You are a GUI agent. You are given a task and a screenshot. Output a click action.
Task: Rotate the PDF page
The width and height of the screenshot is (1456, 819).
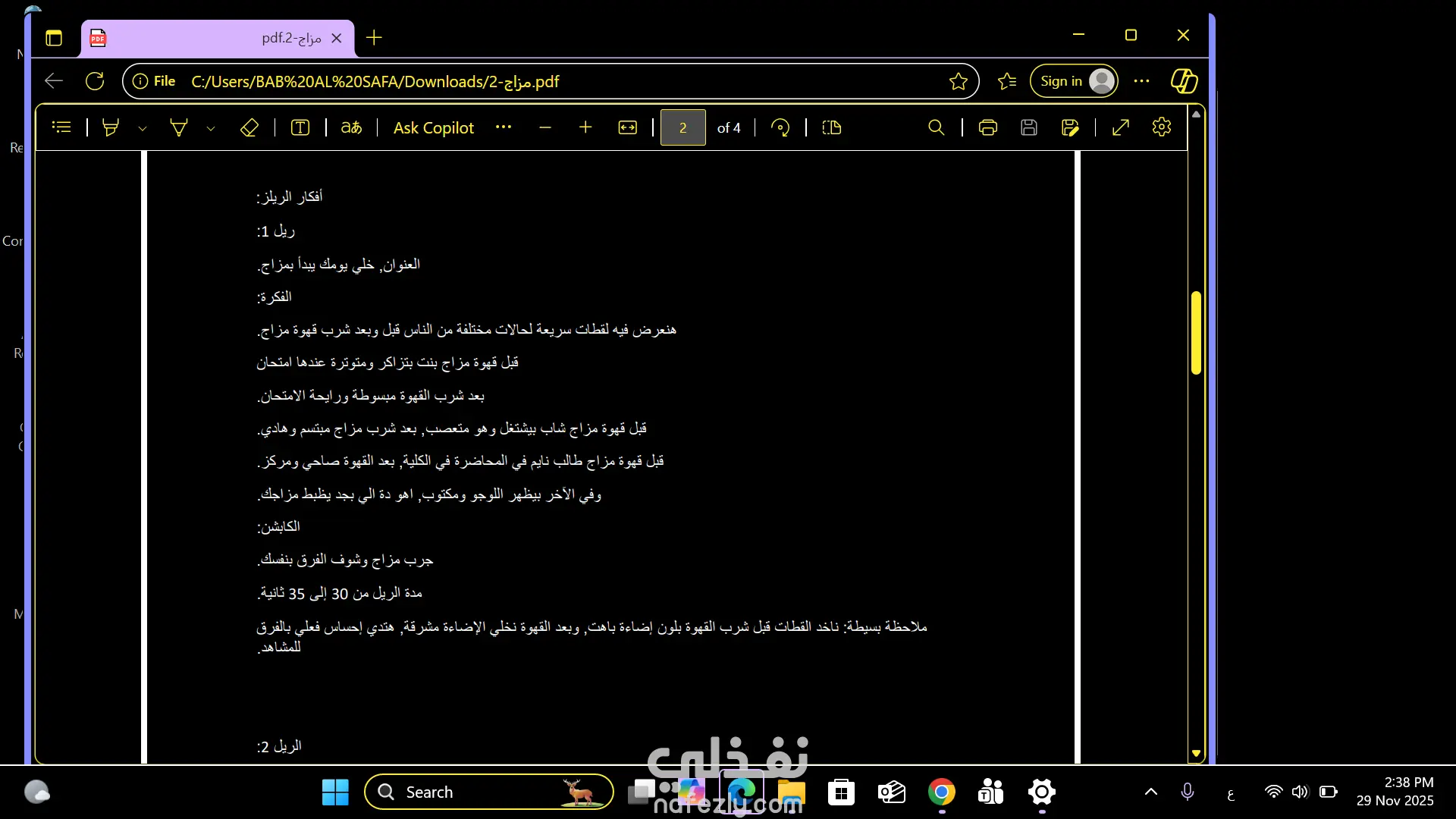coord(780,127)
